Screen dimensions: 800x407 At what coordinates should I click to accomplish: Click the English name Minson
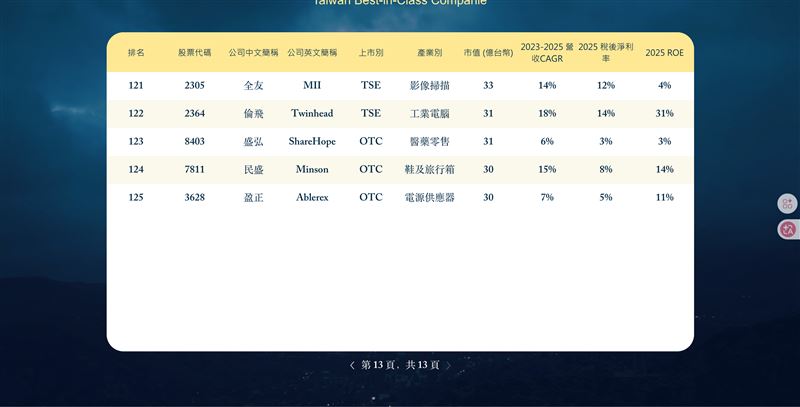pos(312,169)
